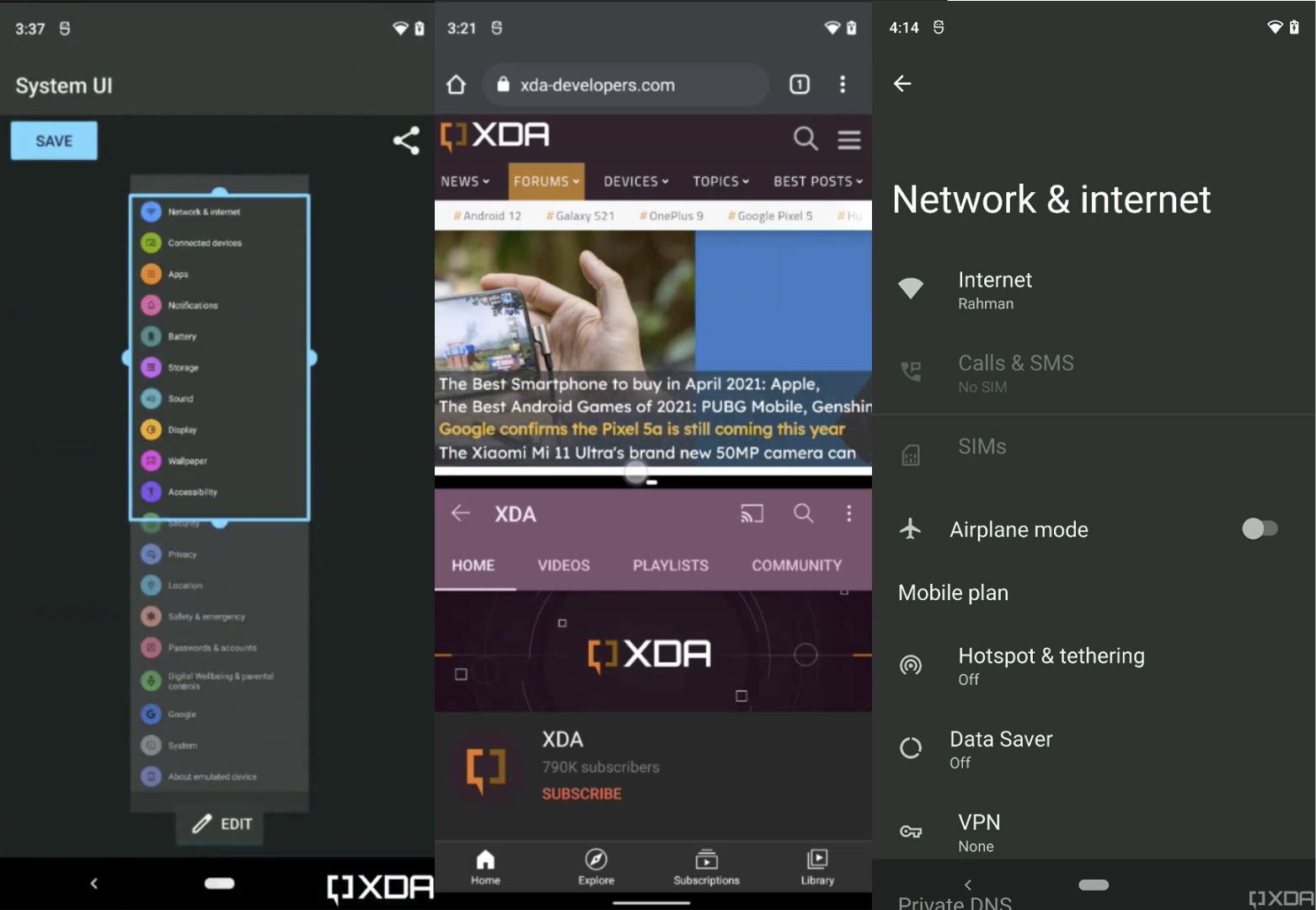The height and width of the screenshot is (910, 1316).
Task: Tap the top crop handle of the screenshot
Action: pyautogui.click(x=220, y=193)
